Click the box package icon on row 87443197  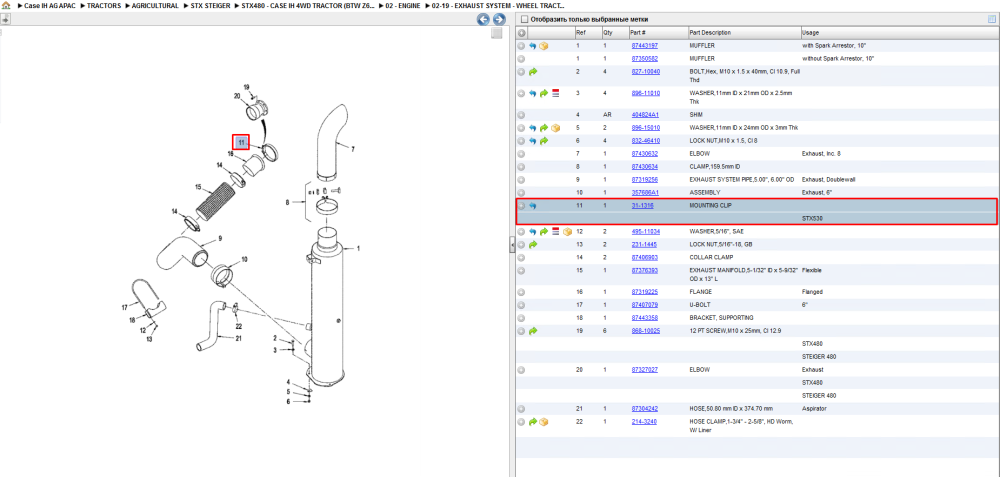pos(544,46)
